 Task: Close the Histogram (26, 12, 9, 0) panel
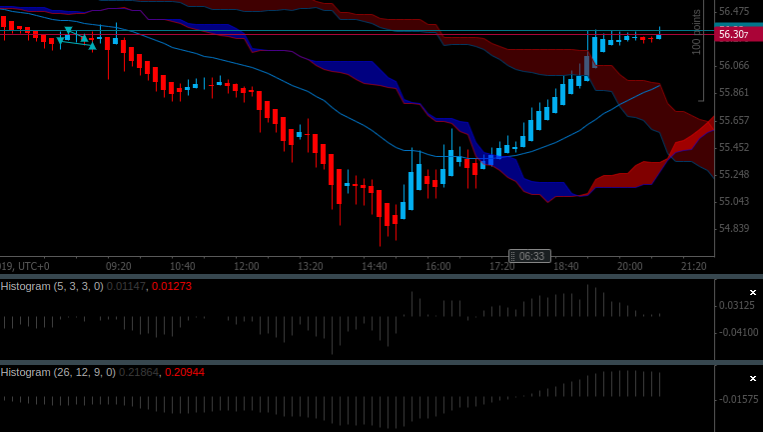pyautogui.click(x=753, y=378)
